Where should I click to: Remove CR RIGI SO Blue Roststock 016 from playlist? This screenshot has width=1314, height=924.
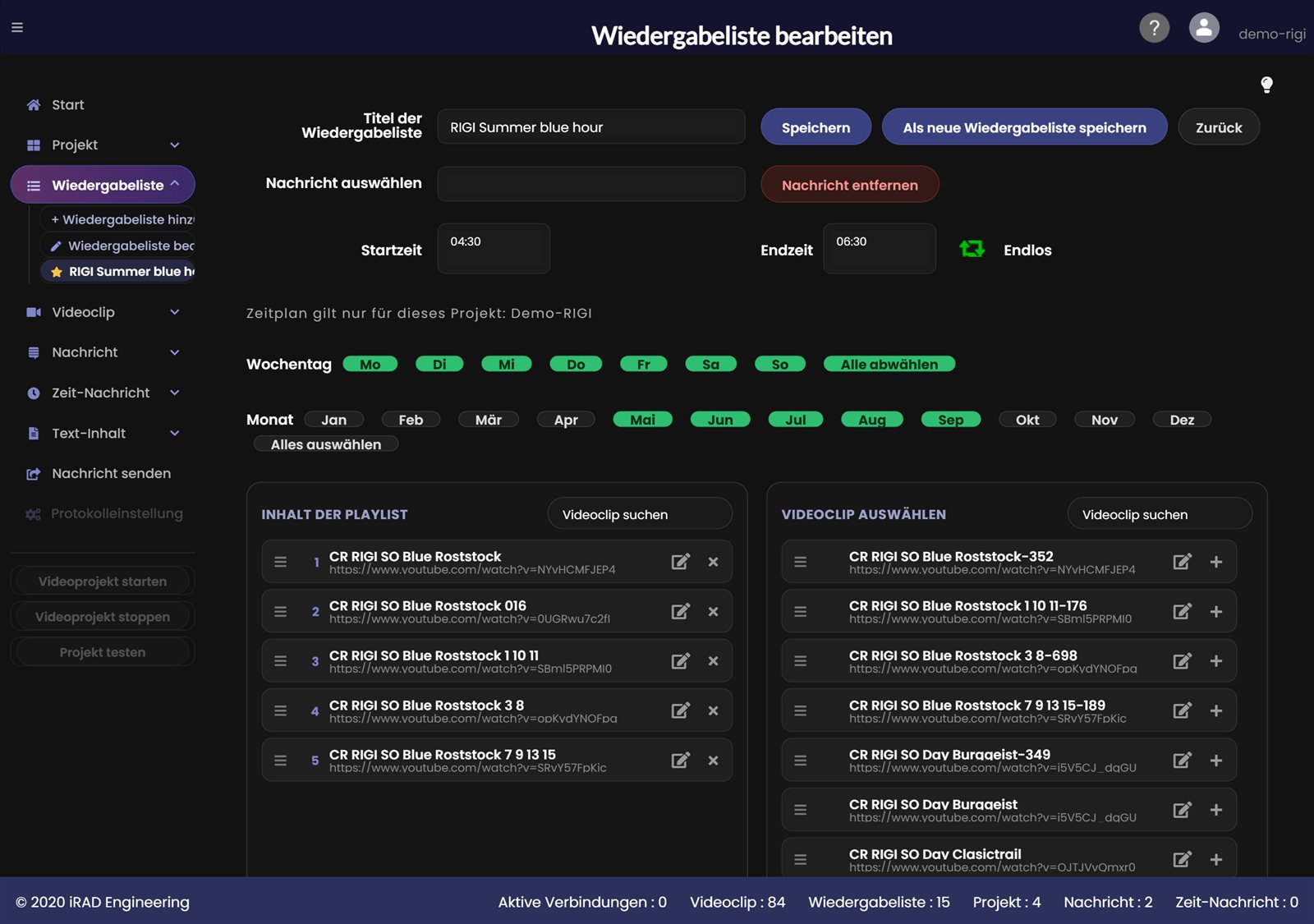[713, 611]
